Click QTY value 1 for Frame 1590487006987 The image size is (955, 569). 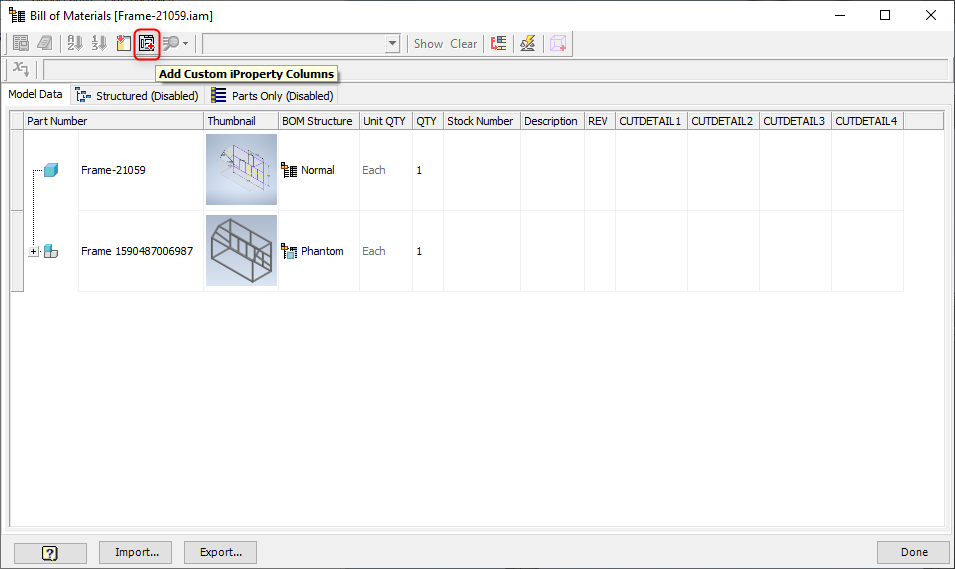[419, 252]
